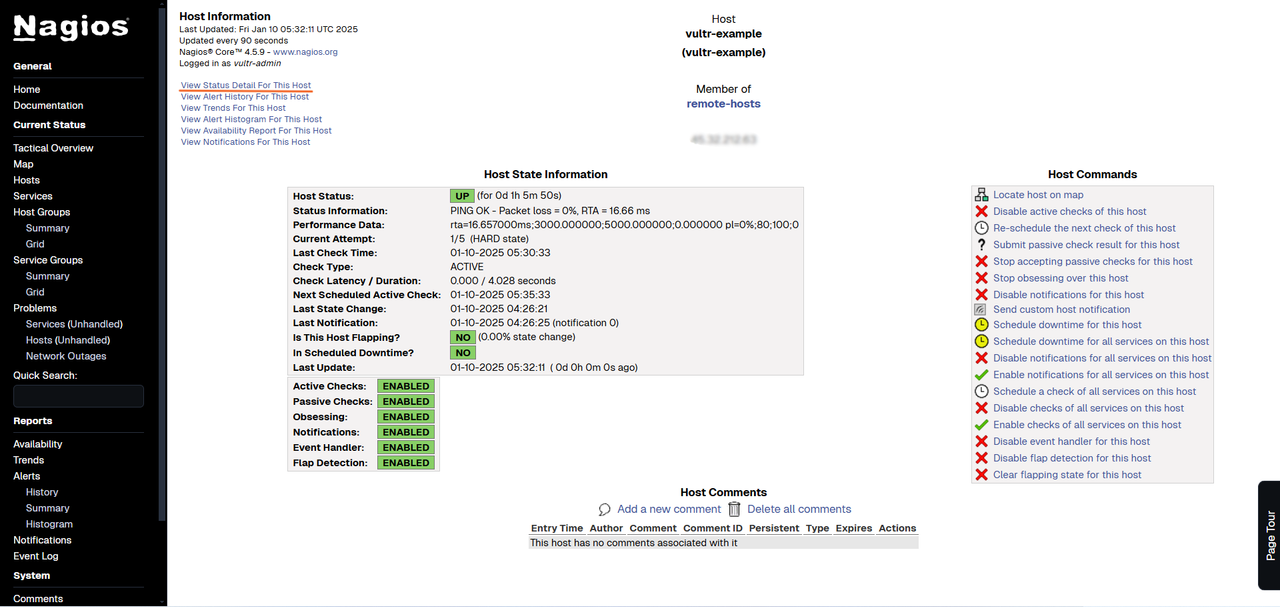Click Add a new comment link

pos(669,509)
